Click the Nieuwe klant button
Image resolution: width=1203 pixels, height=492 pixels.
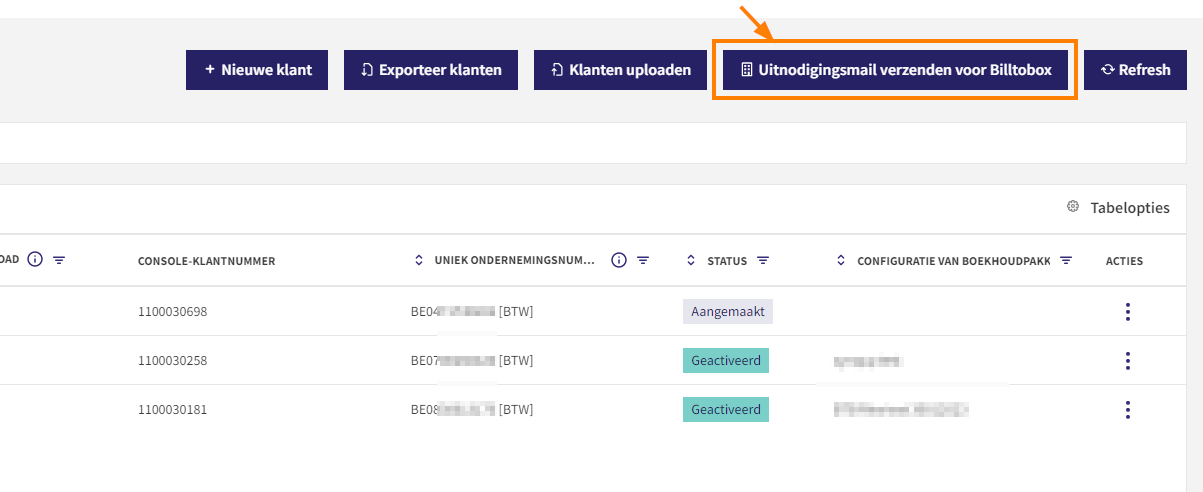pyautogui.click(x=257, y=70)
